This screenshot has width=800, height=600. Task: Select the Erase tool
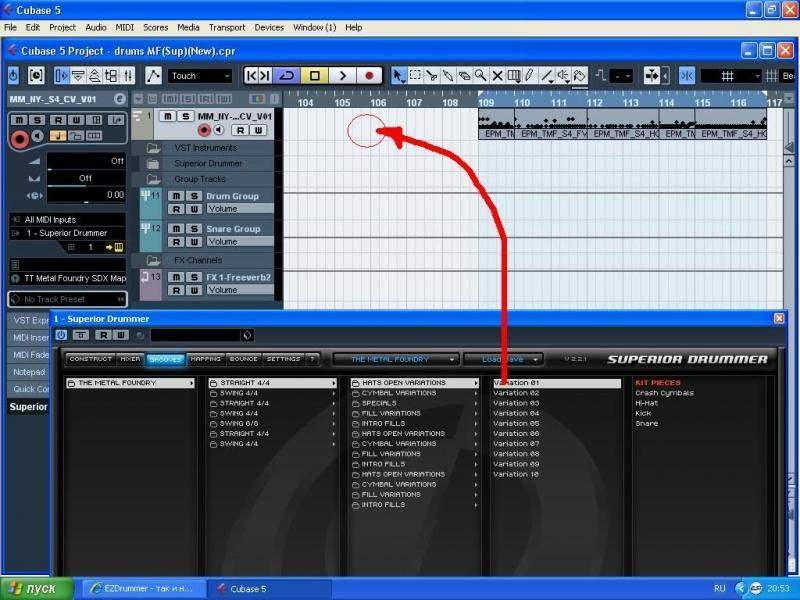(x=464, y=76)
